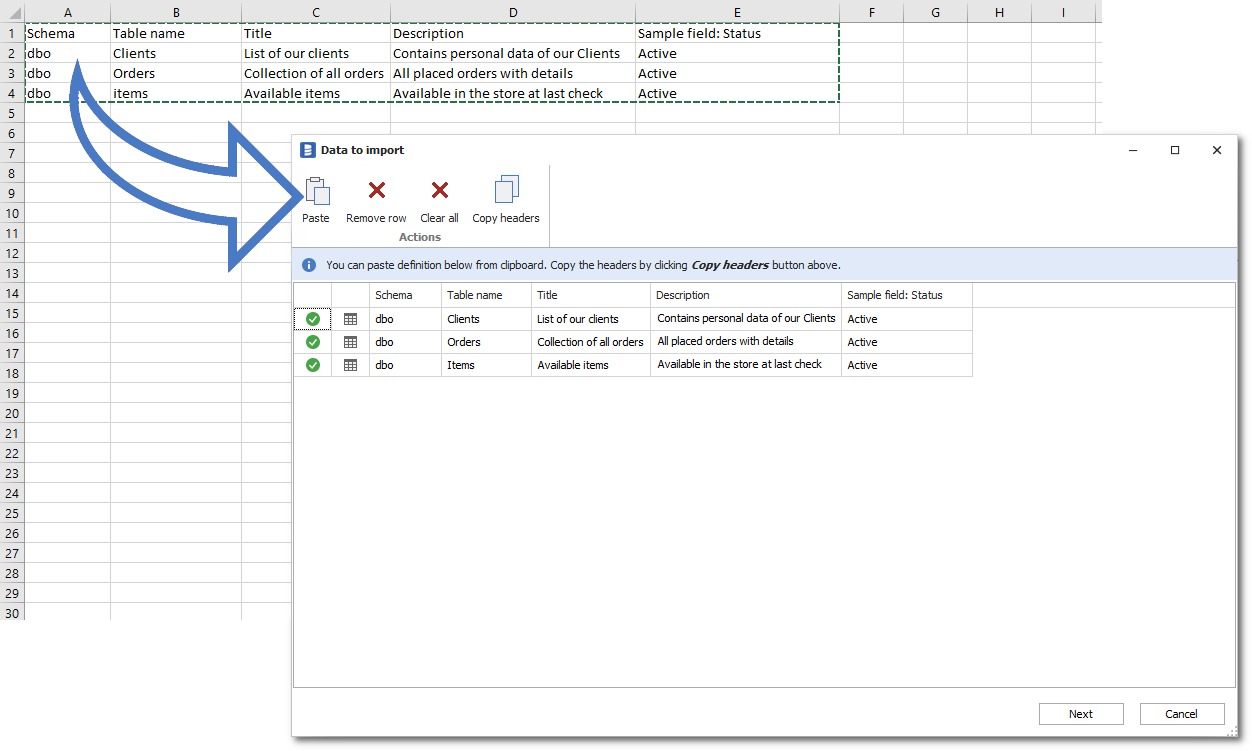Click the table icon in the Clients row
The width and height of the screenshot is (1252, 751).
(350, 319)
